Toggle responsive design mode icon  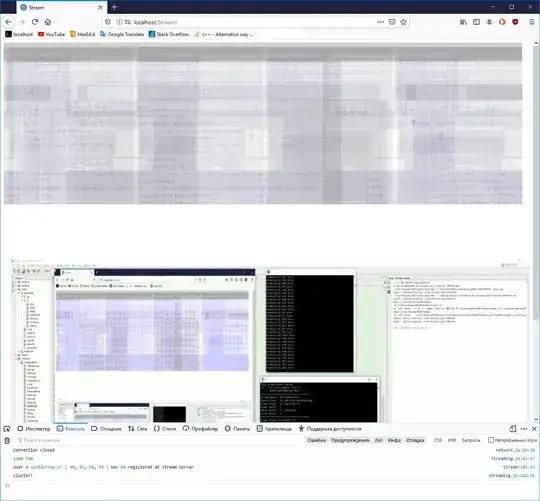coord(513,429)
